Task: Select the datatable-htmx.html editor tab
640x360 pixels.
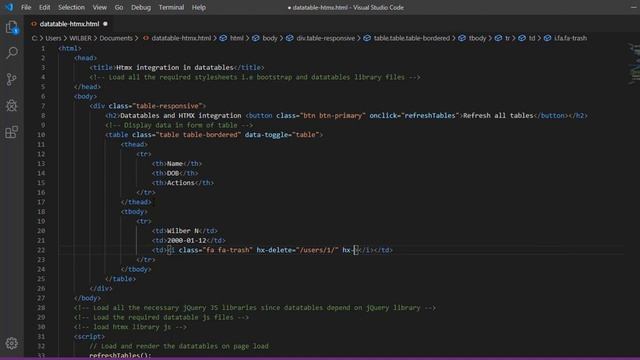Action: pos(69,24)
